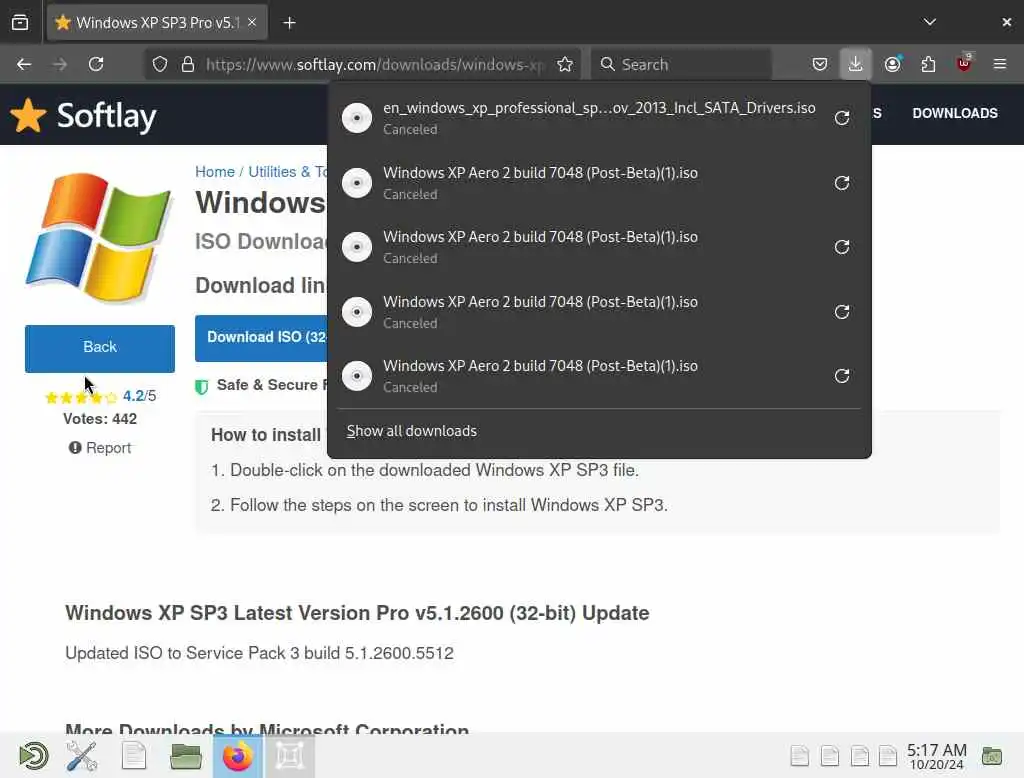The height and width of the screenshot is (778, 1024).
Task: Open Firefox View in the tab bar
Action: click(x=20, y=23)
